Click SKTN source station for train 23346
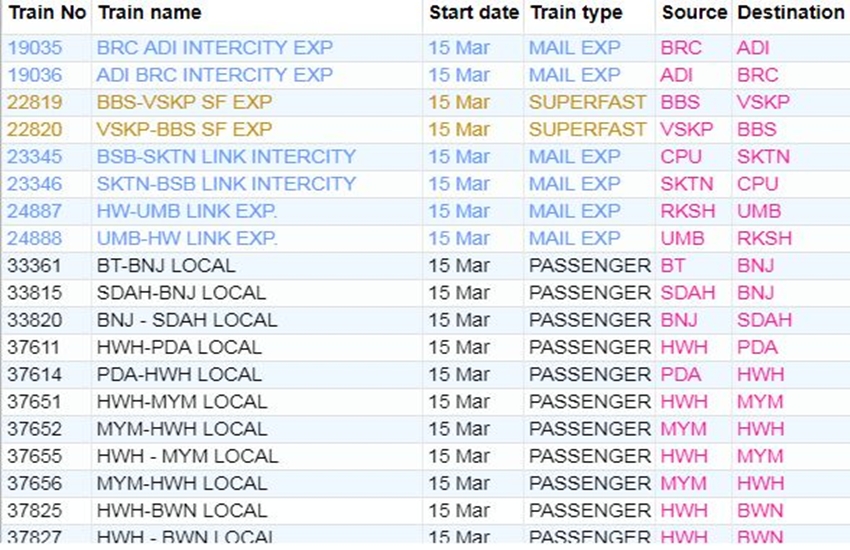Viewport: 850px width, 550px height. tap(687, 184)
